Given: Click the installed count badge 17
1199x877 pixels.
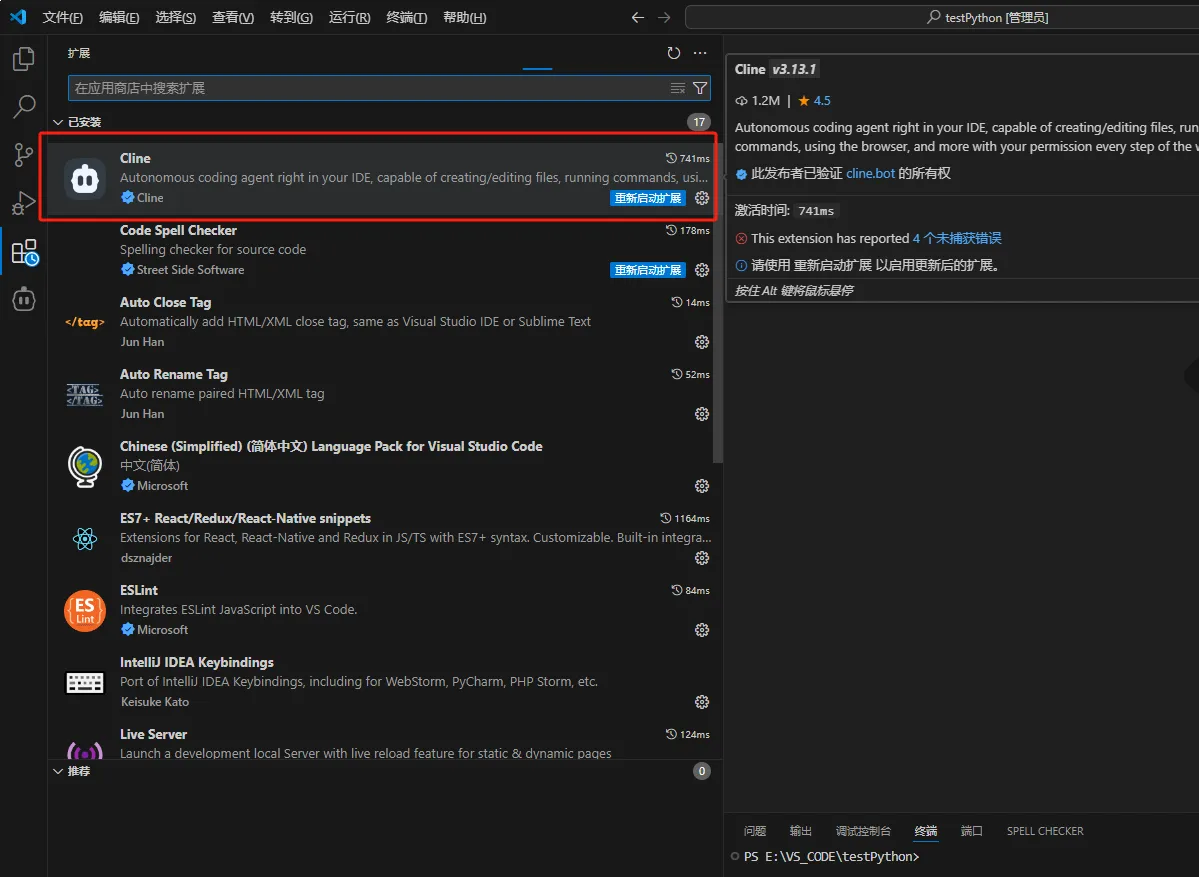Looking at the screenshot, I should tap(699, 122).
